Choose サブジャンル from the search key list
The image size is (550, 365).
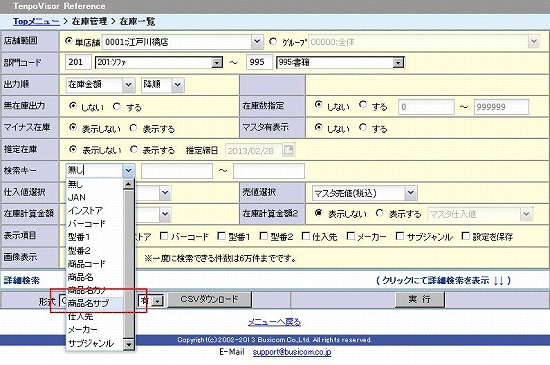95,343
